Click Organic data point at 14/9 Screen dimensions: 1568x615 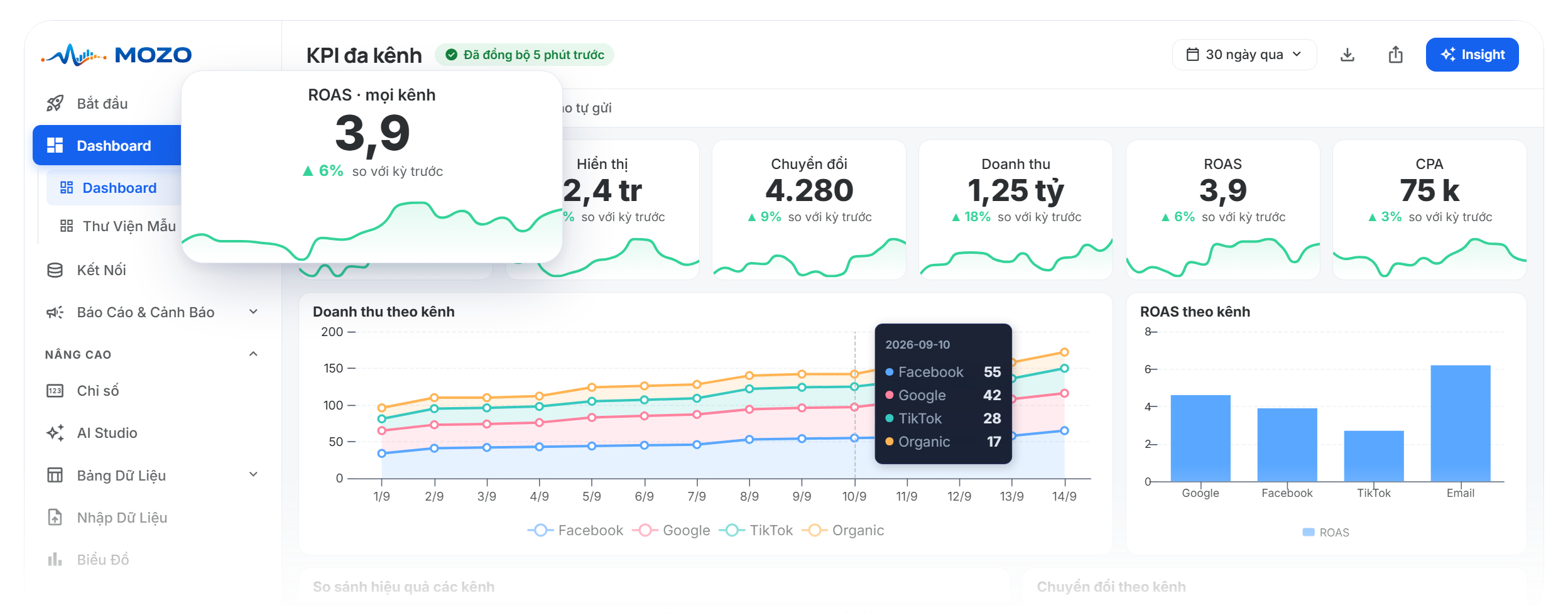coord(1064,352)
